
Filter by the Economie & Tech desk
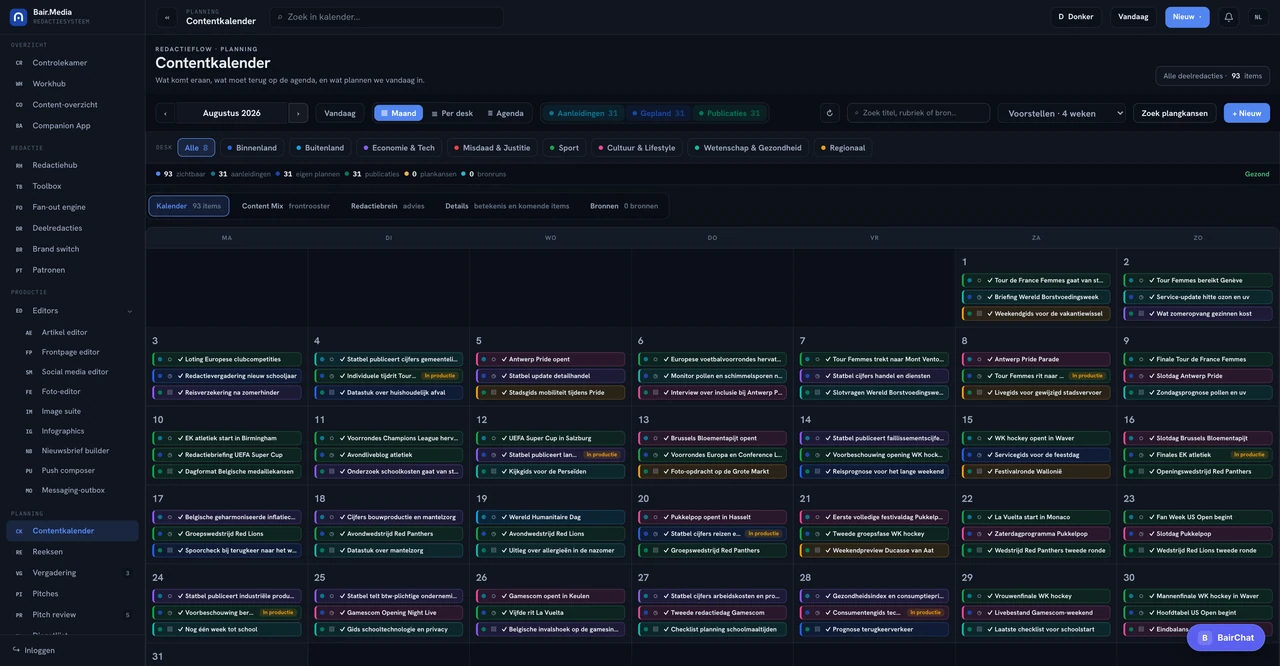[x=399, y=148]
